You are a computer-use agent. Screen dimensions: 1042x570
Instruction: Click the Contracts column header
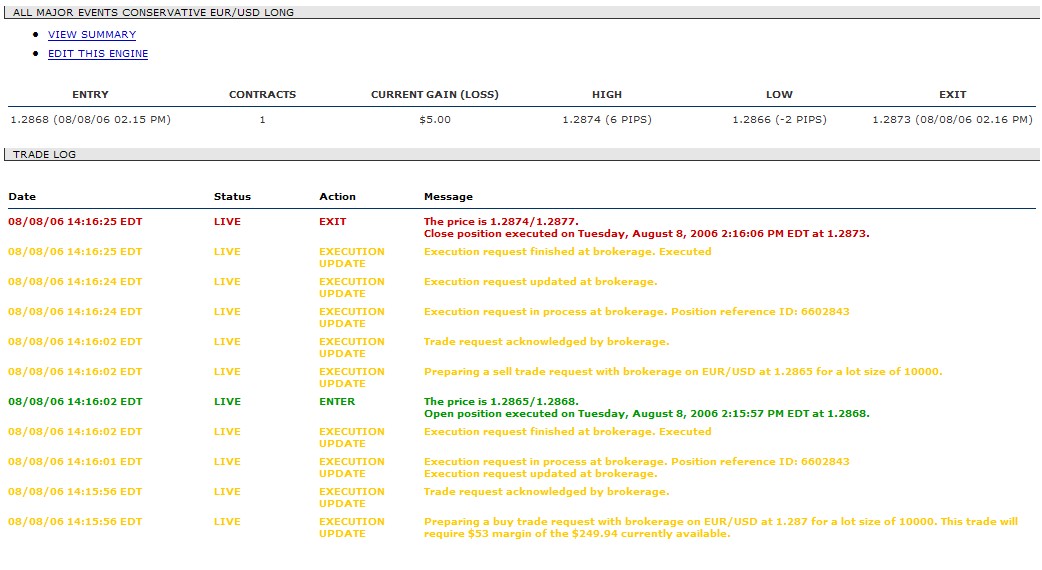pos(262,95)
